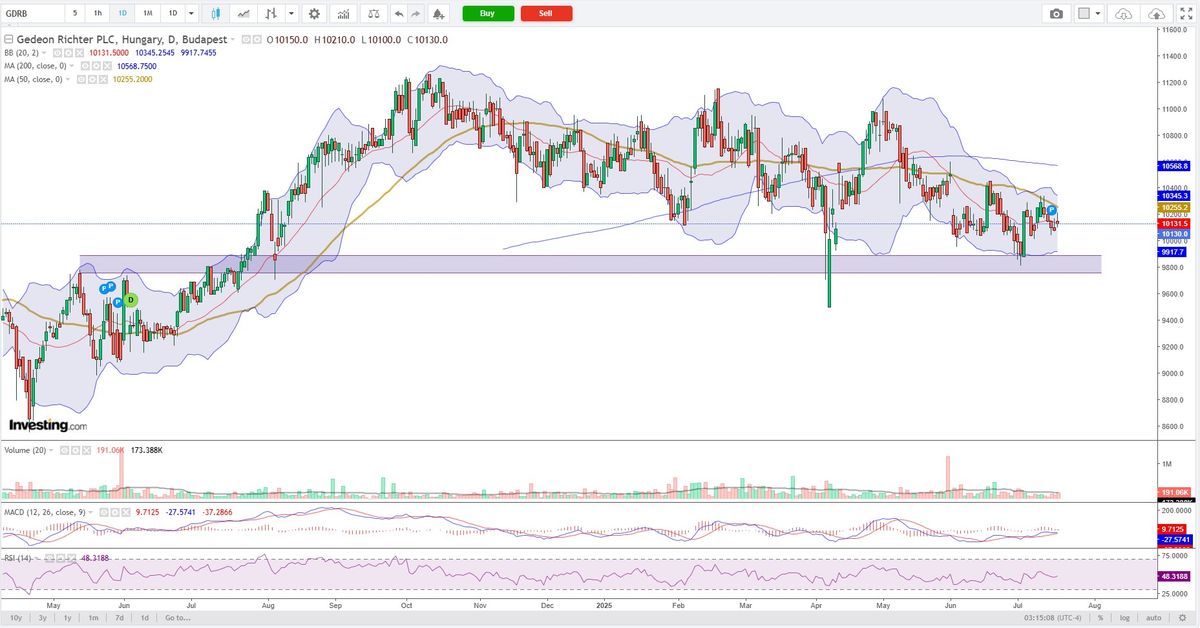Click the blue P marker near July price
The image size is (1200, 628).
coord(1053,210)
